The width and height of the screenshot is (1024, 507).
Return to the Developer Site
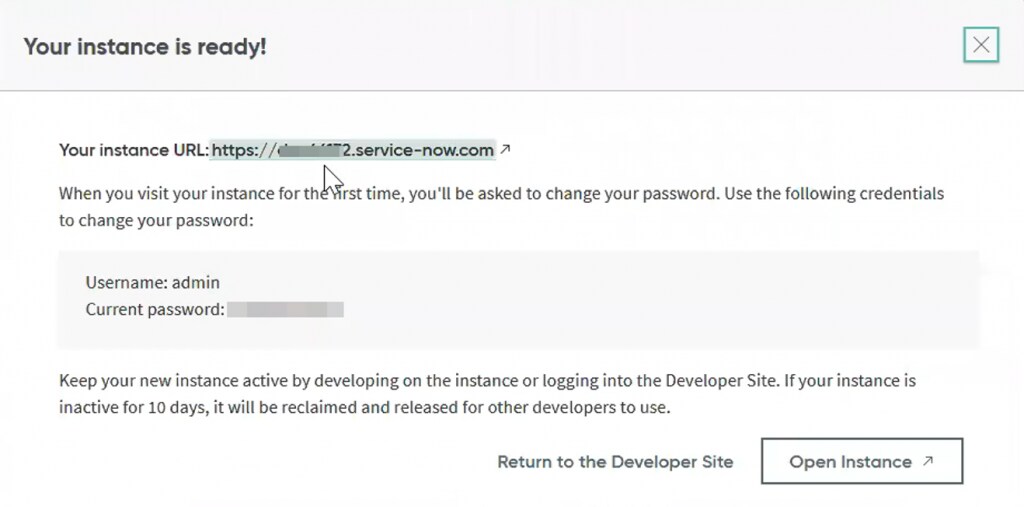[x=615, y=462]
